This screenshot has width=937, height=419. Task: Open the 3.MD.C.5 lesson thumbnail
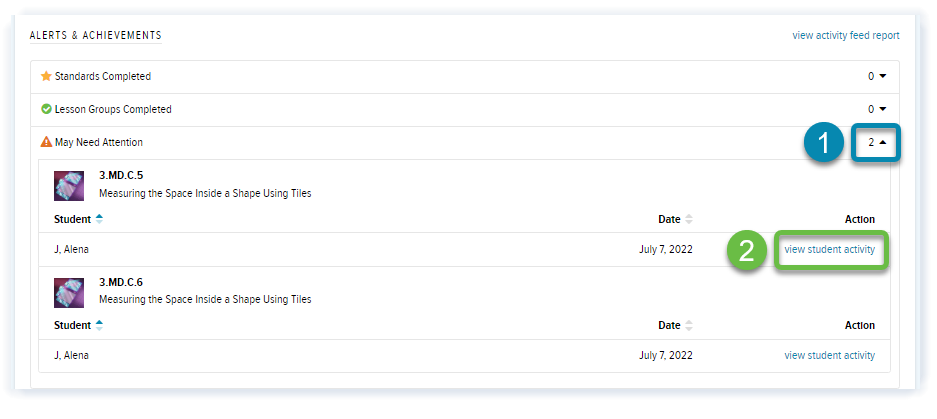point(68,185)
